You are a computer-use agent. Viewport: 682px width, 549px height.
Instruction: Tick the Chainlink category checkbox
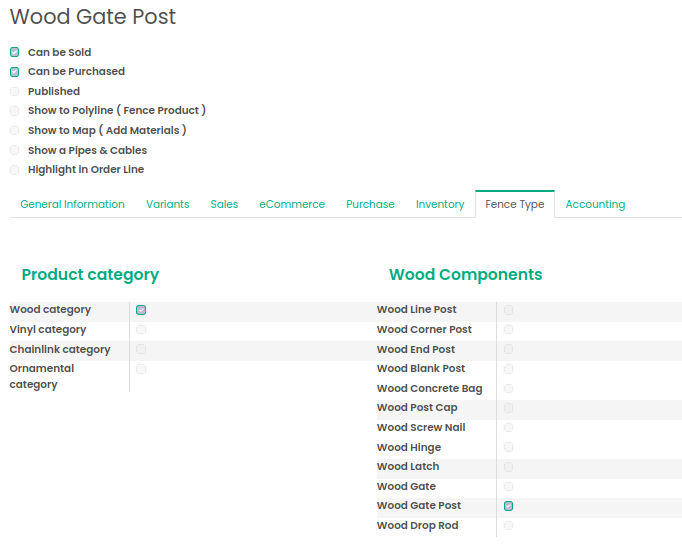click(x=141, y=349)
